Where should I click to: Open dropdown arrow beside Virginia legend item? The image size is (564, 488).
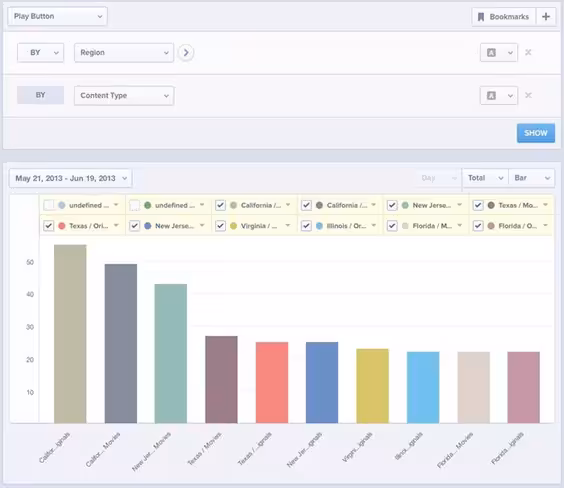pyautogui.click(x=288, y=225)
